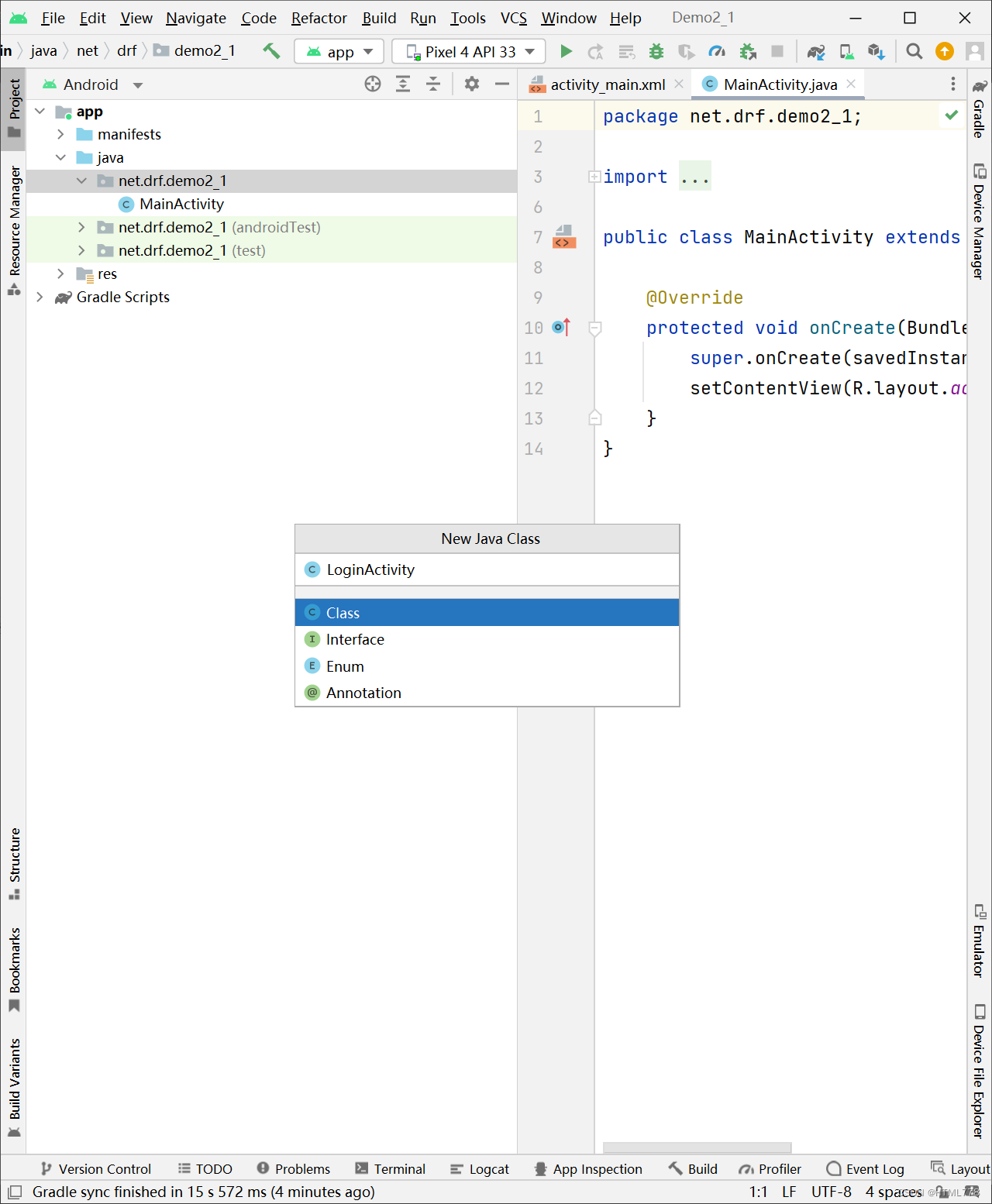Click Expand All in Project panel

point(403,84)
